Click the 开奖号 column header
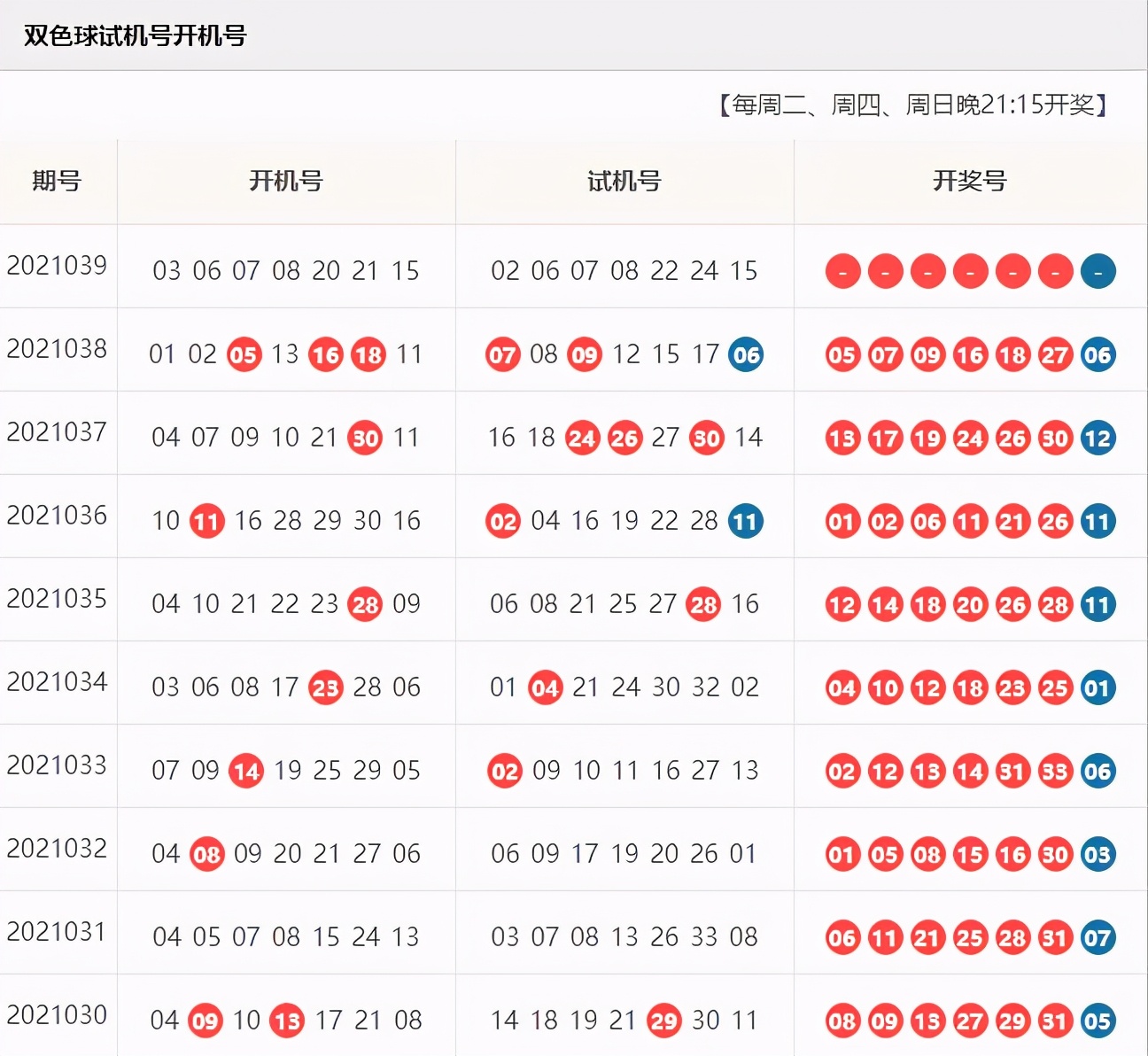 (970, 182)
